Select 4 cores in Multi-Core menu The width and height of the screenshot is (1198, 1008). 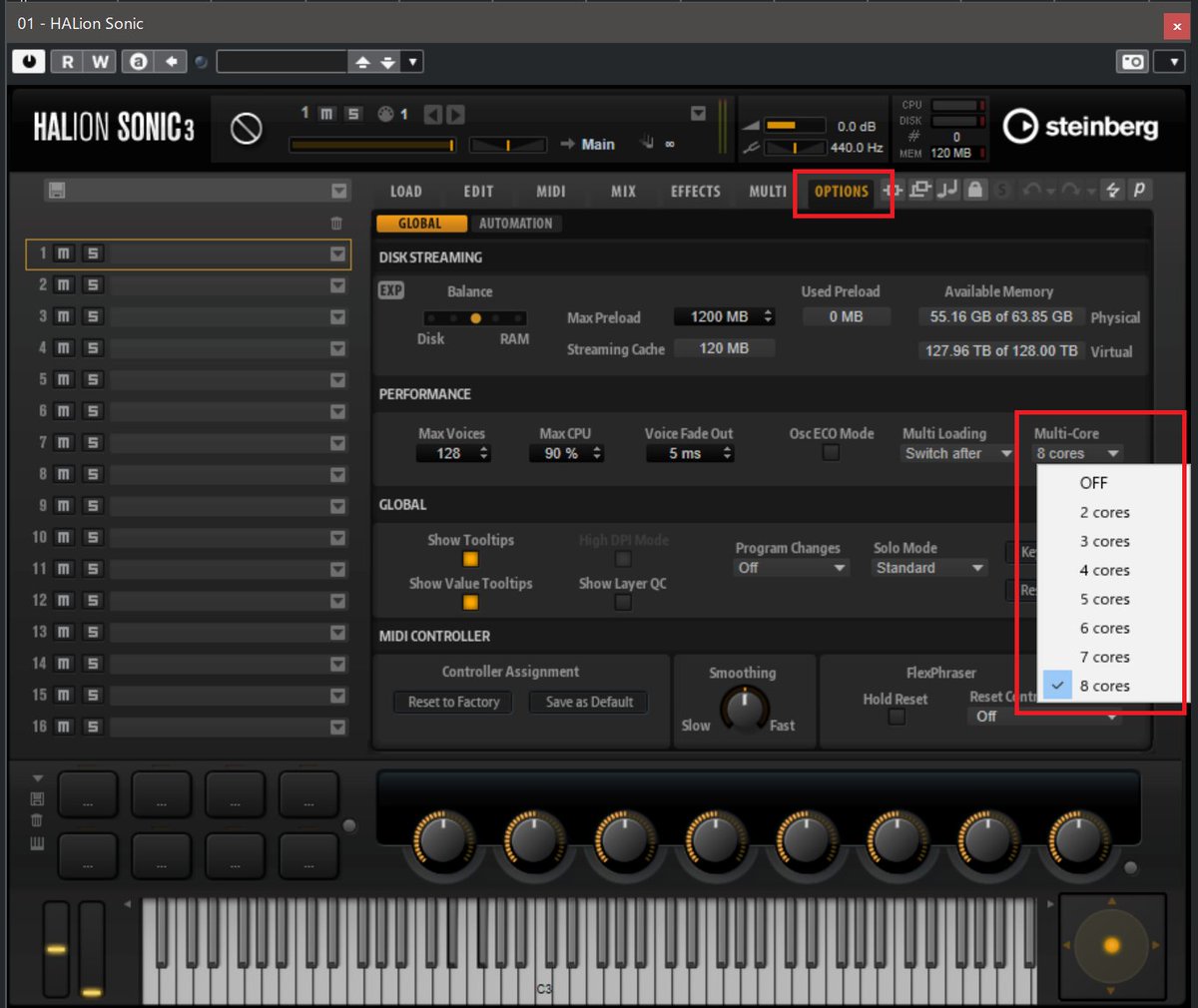point(1104,570)
